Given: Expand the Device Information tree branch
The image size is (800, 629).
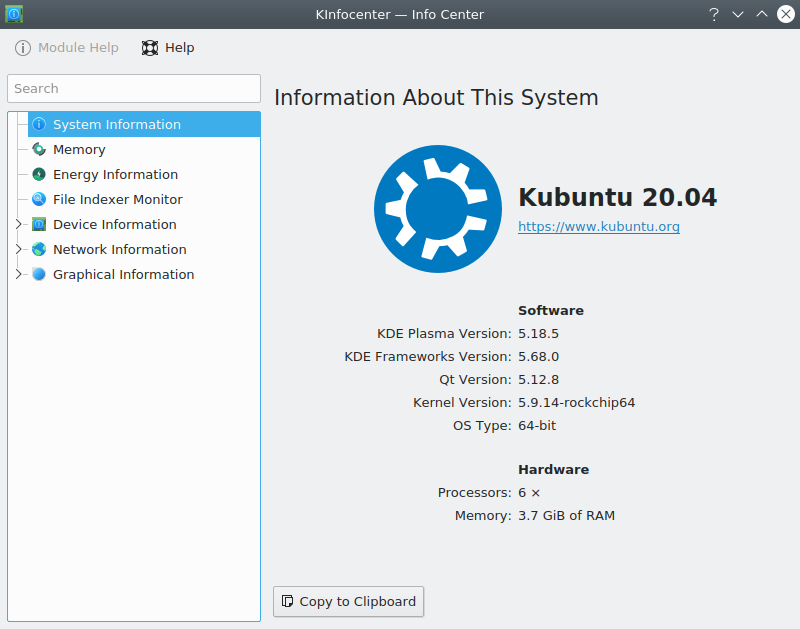Looking at the screenshot, I should pos(18,225).
